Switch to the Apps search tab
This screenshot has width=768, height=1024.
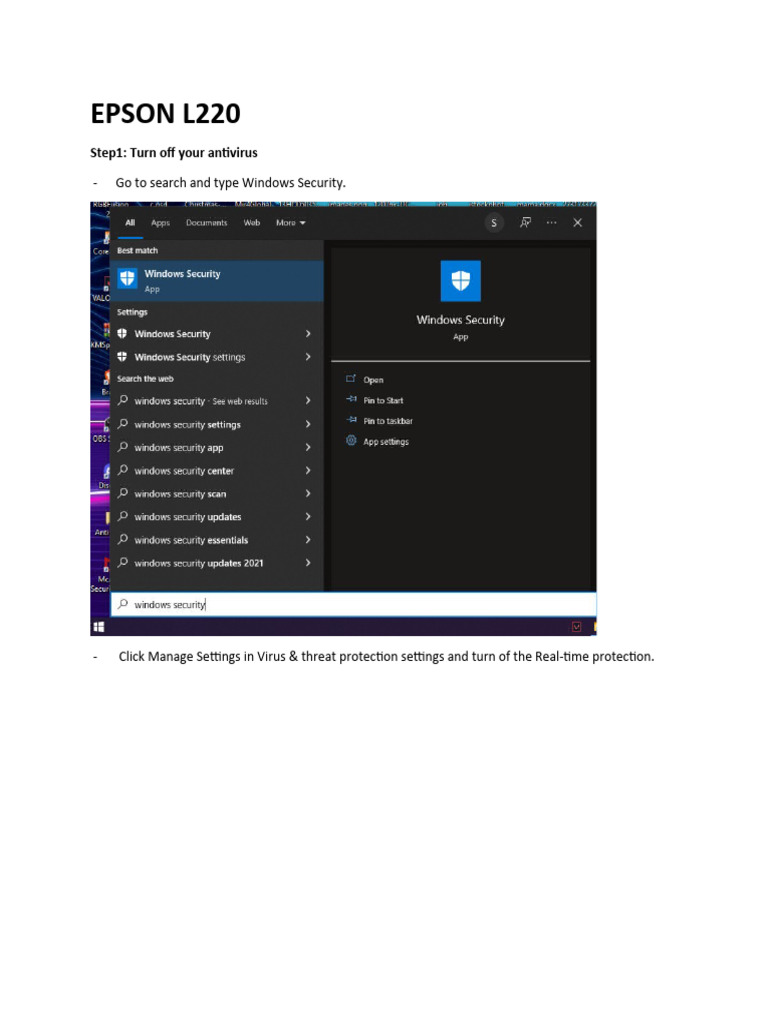[160, 223]
